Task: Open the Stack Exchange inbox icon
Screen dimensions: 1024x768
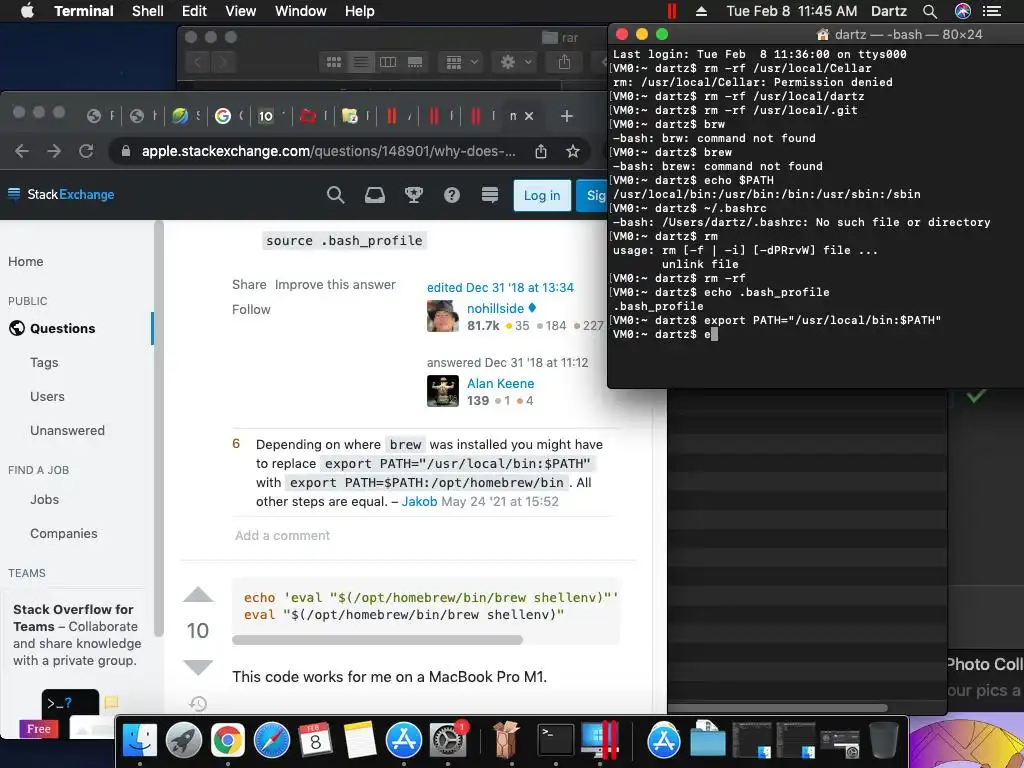Action: coord(375,195)
